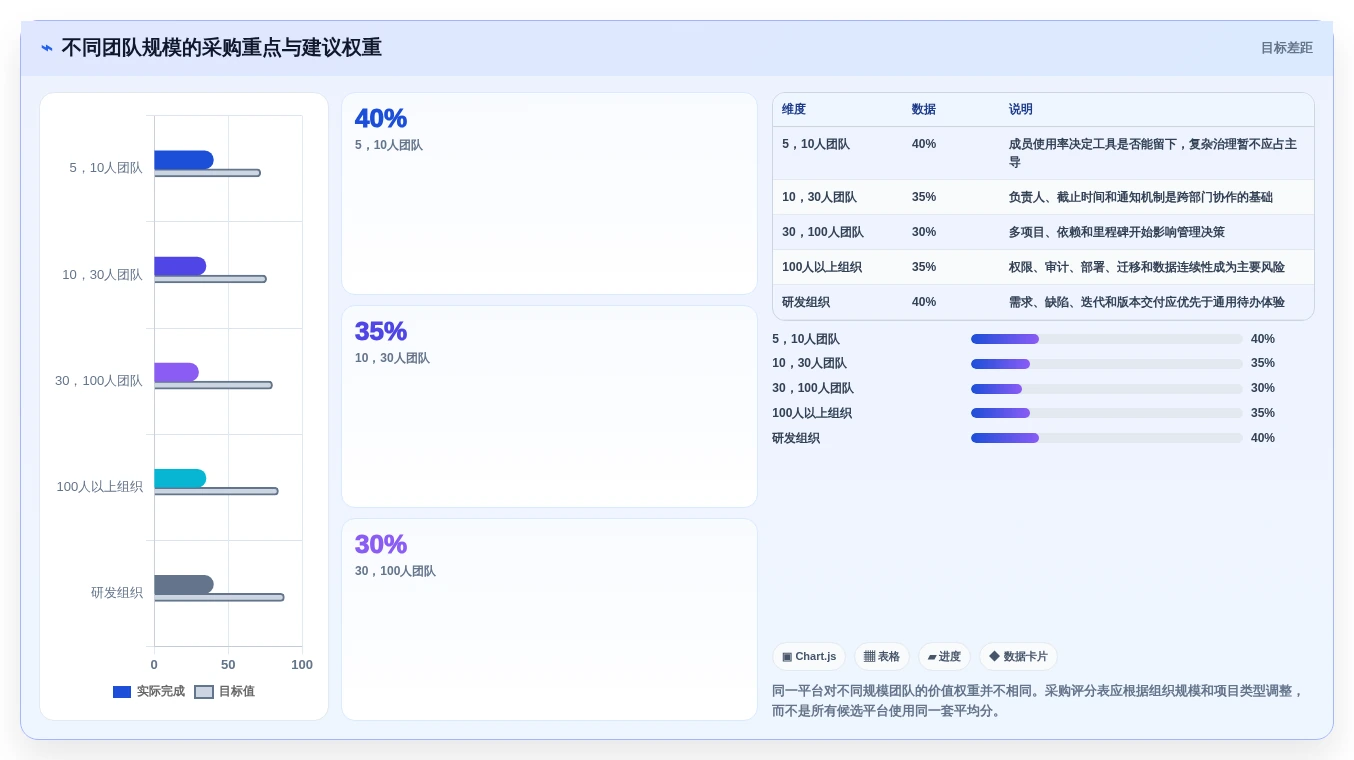The width and height of the screenshot is (1354, 760).
Task: Open the 35% data card
Action: [549, 406]
